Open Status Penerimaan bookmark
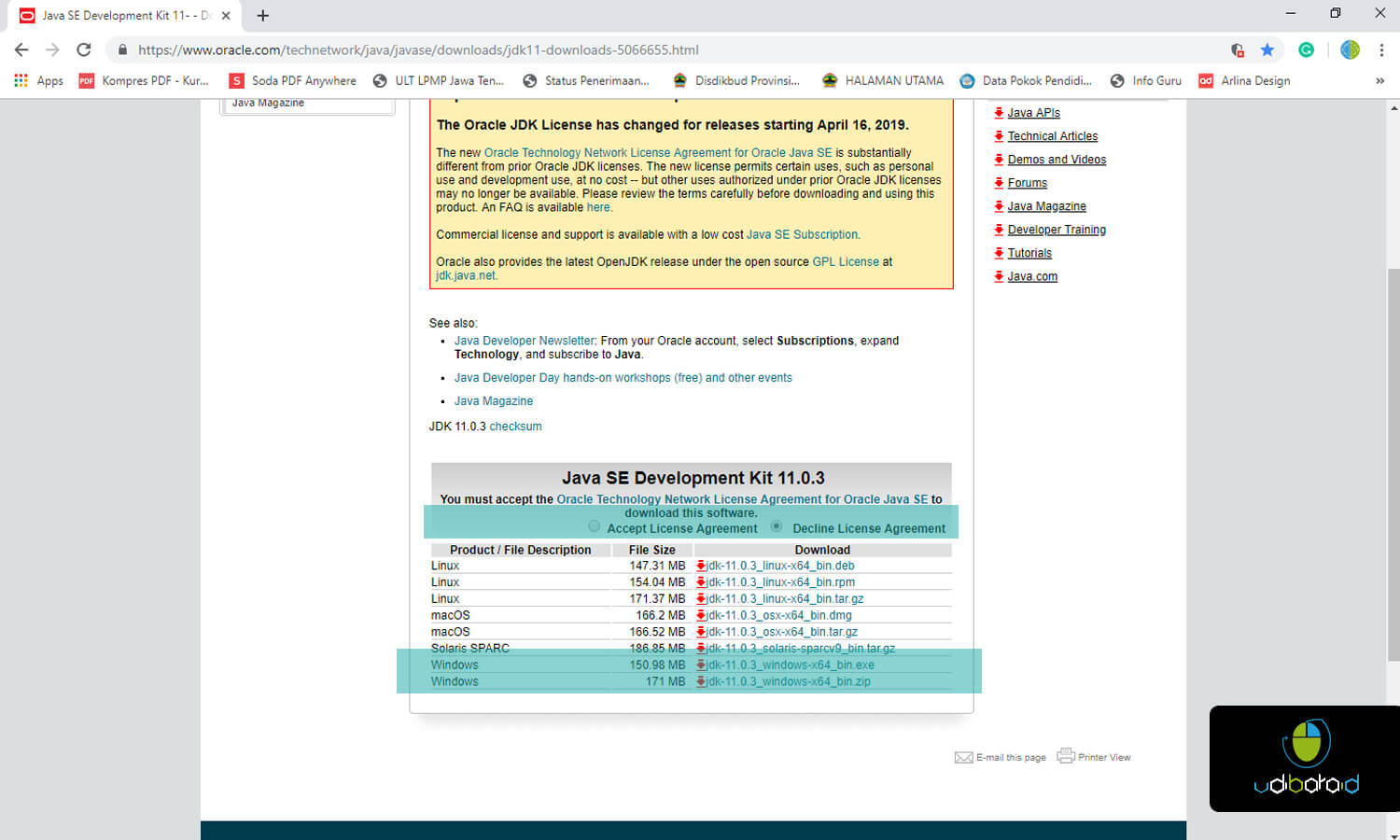This screenshot has height=840, width=1400. coord(585,80)
